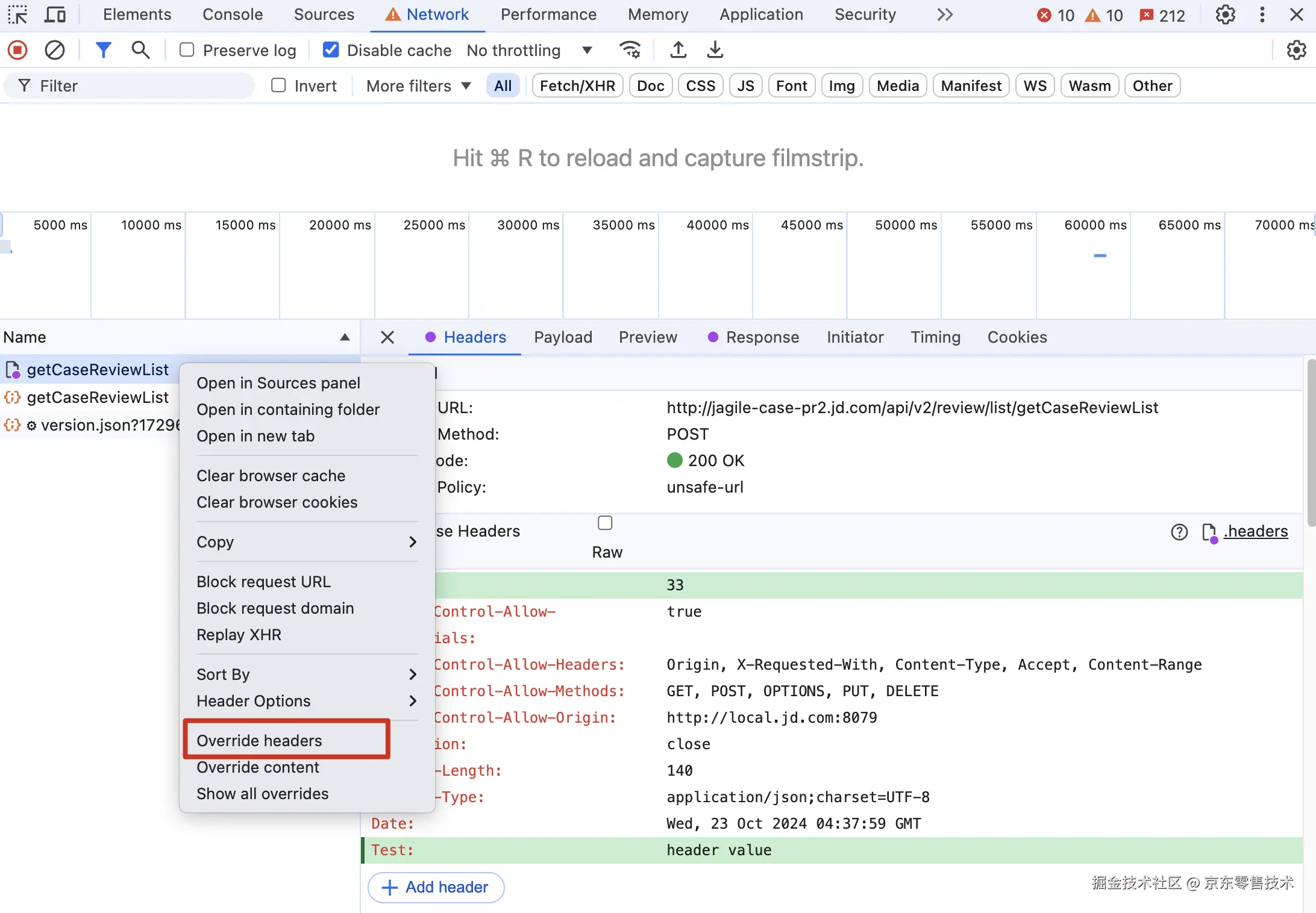This screenshot has height=913, width=1316.
Task: Click the export HAR download icon
Action: click(715, 50)
